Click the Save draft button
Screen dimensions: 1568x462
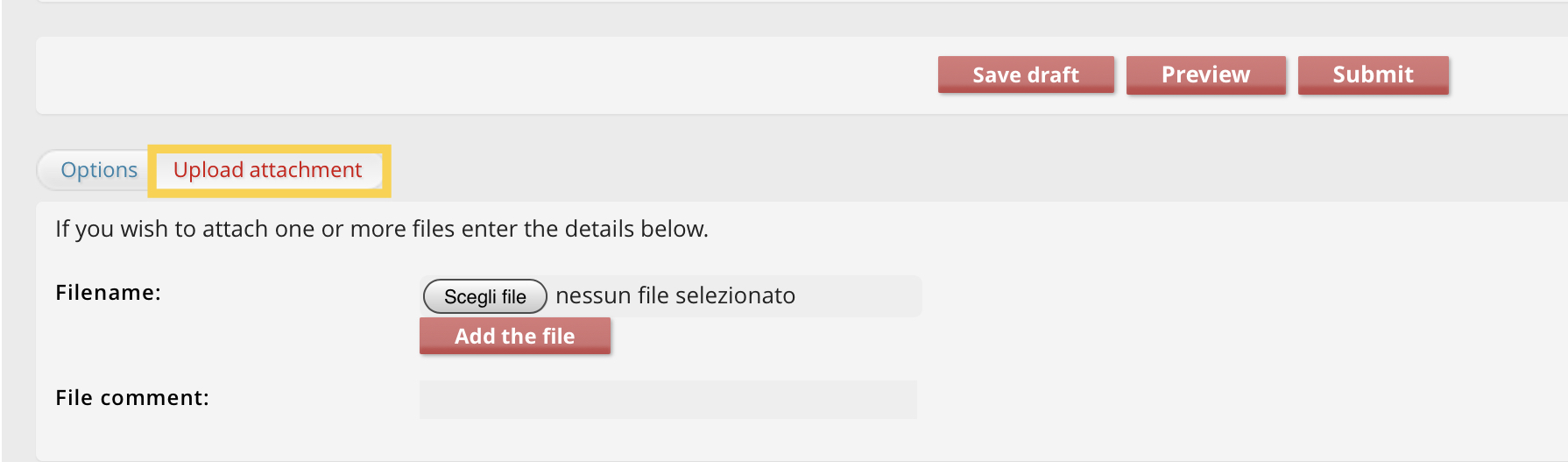pyautogui.click(x=1025, y=75)
